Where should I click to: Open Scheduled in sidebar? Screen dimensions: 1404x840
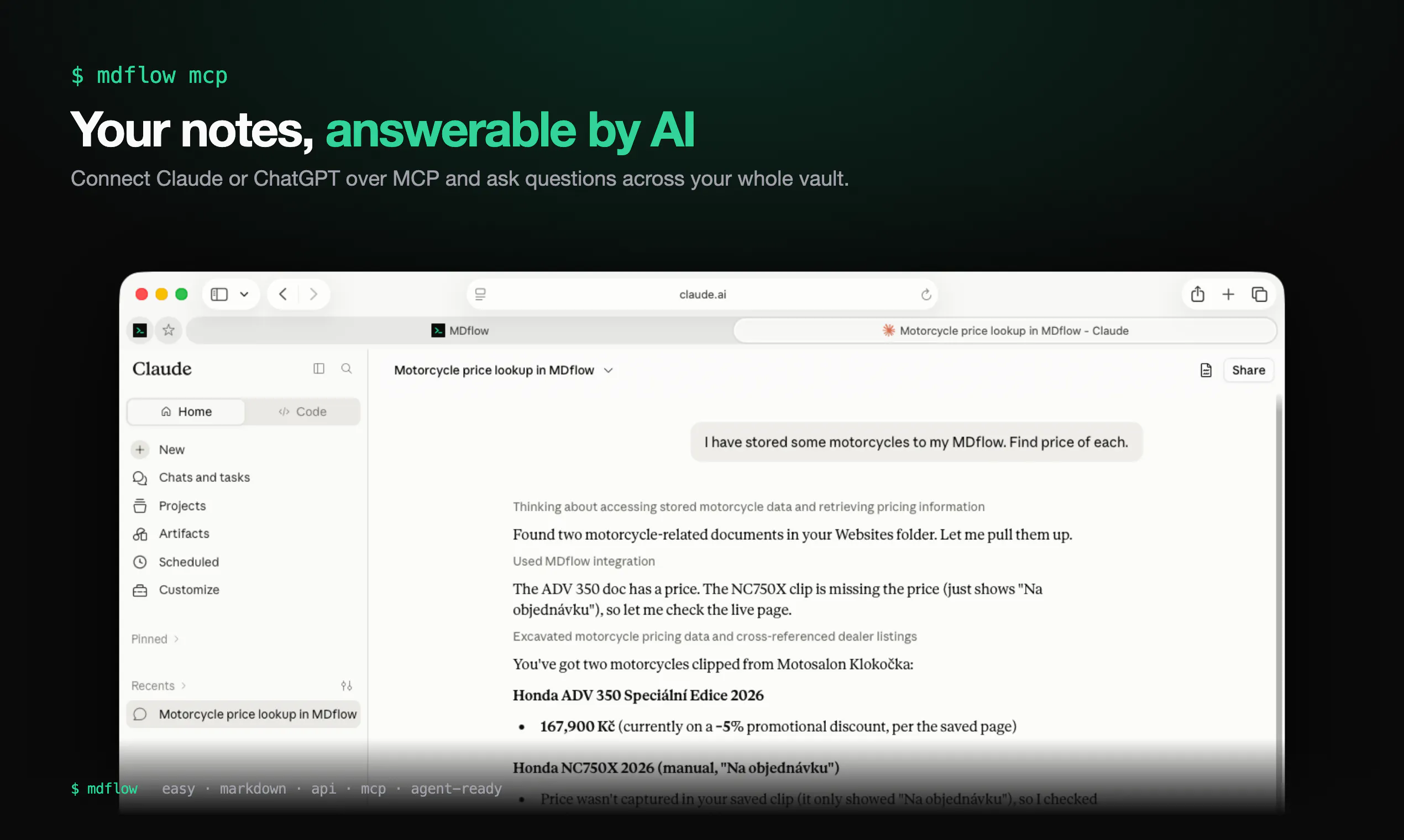pyautogui.click(x=243, y=562)
